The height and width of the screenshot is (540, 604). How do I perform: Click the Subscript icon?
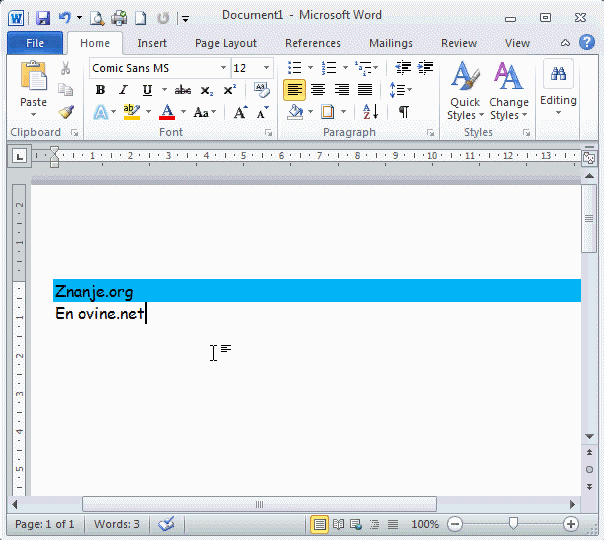[x=207, y=90]
